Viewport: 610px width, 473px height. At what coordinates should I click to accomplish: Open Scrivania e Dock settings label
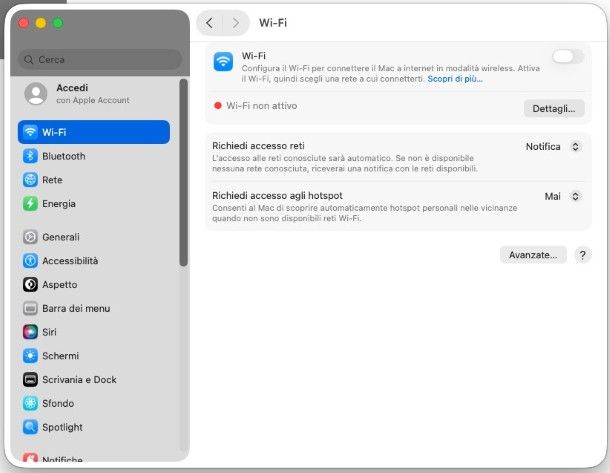point(79,379)
